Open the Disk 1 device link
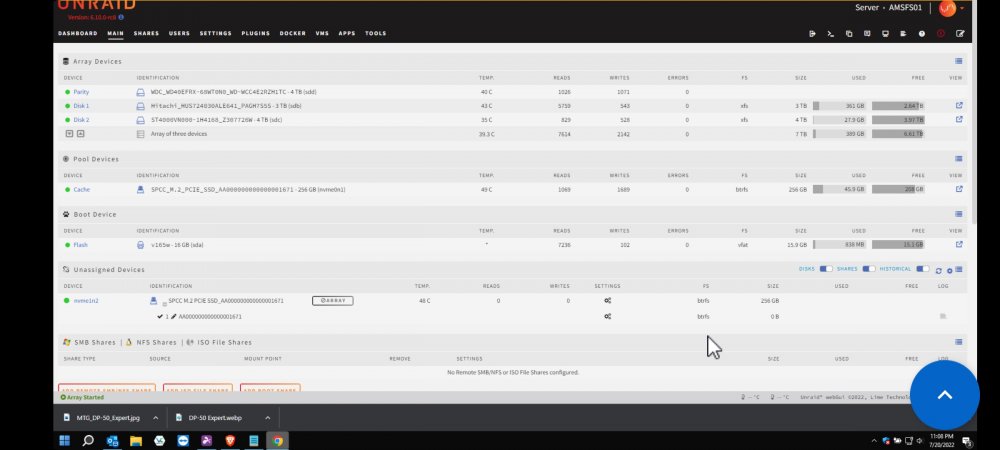The image size is (1000, 450). point(81,106)
